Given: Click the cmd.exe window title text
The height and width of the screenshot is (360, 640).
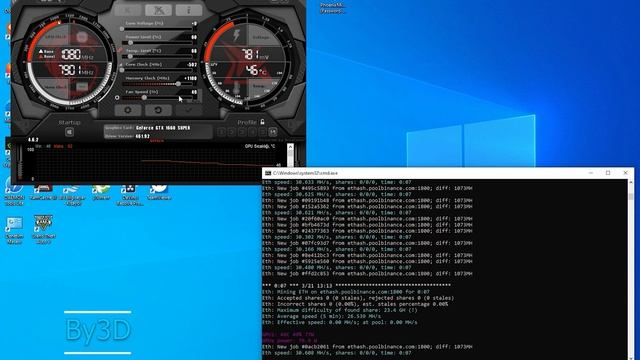Looking at the screenshot, I should pyautogui.click(x=305, y=173).
